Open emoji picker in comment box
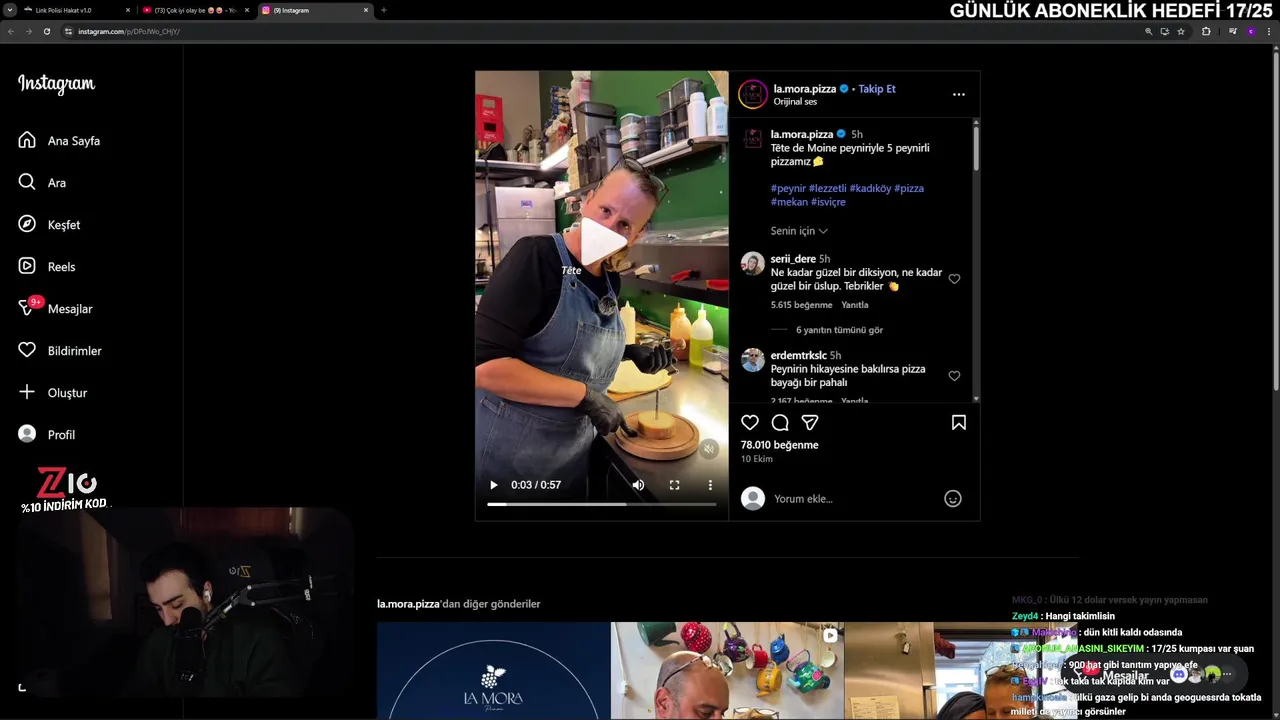1280x720 pixels. [953, 498]
